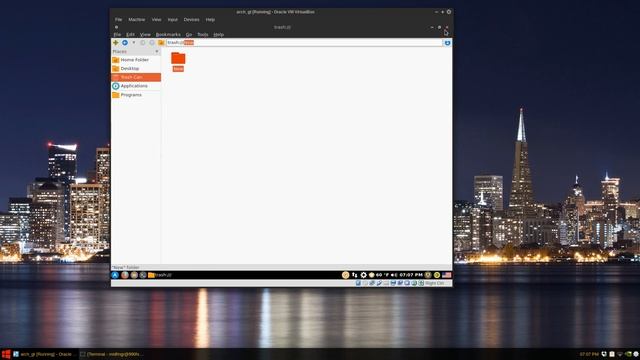Open file manager Help menu
Viewport: 640px width, 360px height.
218,35
